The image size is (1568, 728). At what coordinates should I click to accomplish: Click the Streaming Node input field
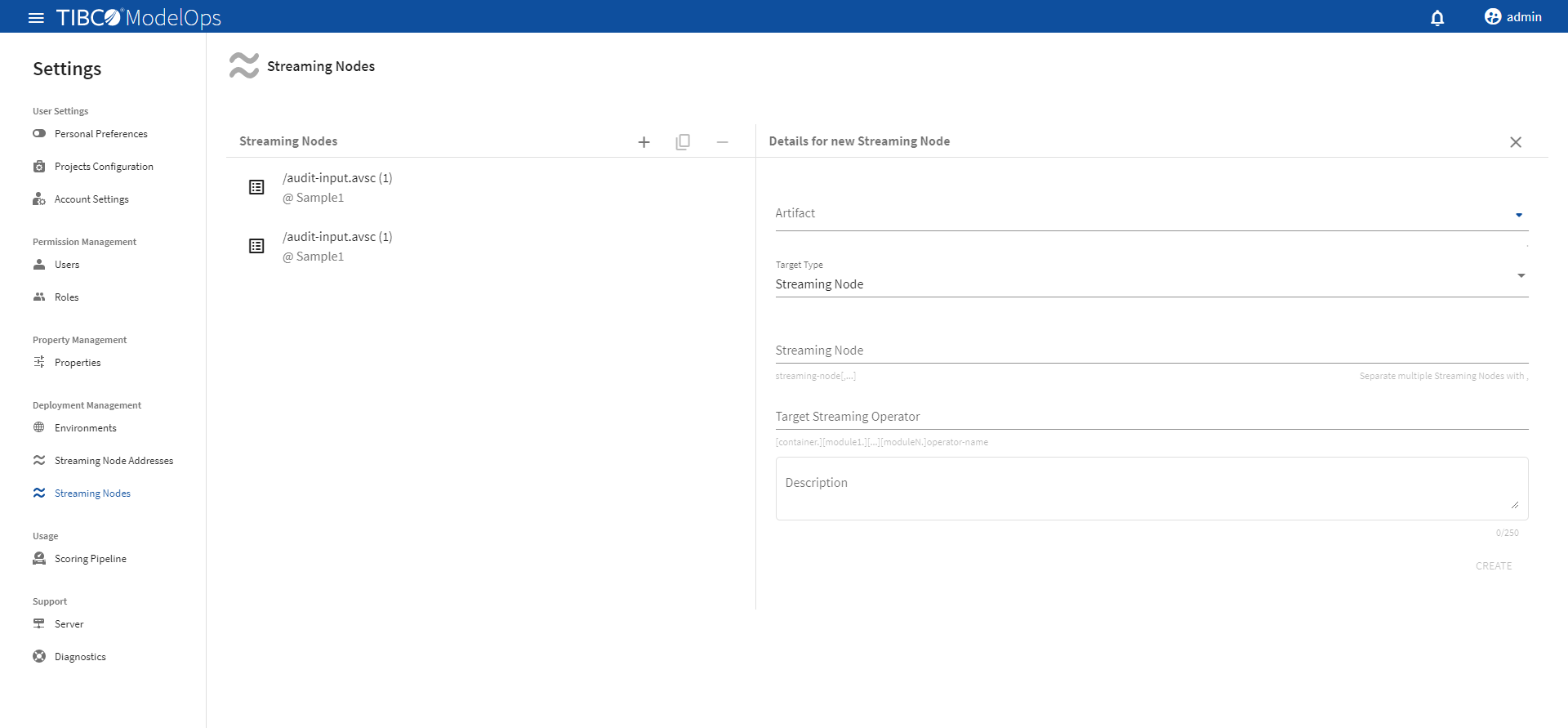1151,351
